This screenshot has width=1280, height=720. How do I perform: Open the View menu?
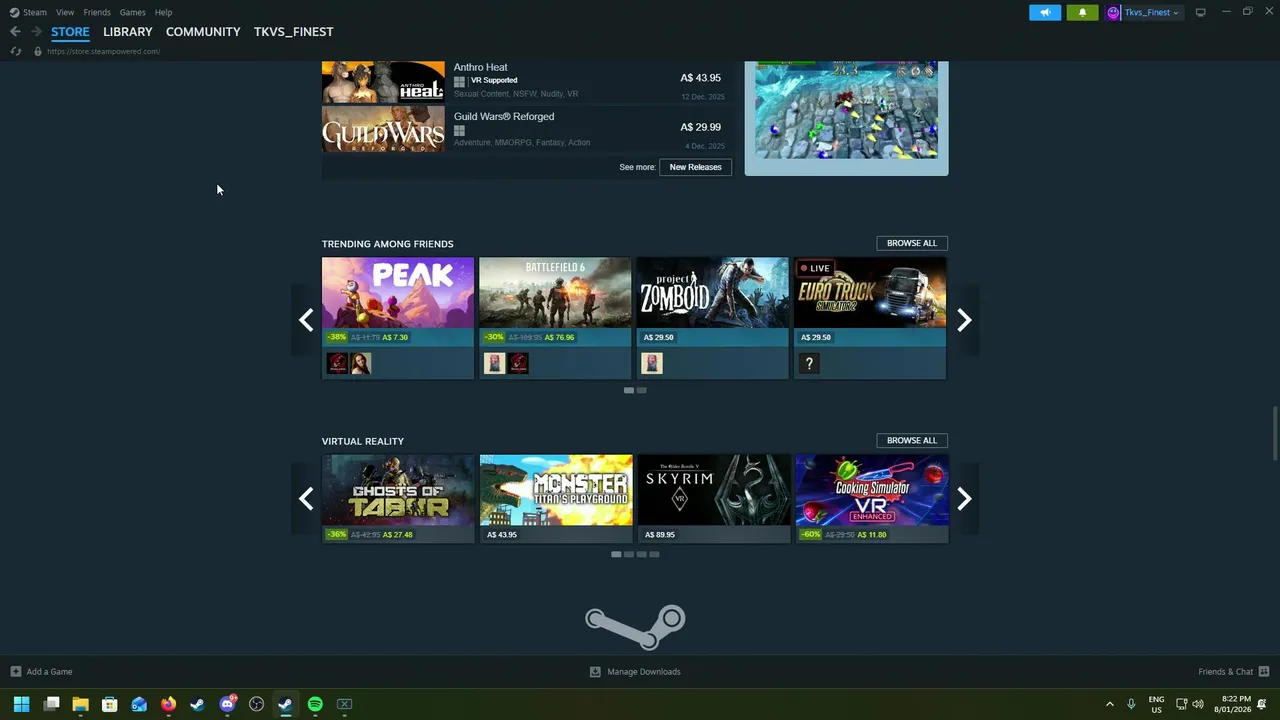tap(65, 12)
